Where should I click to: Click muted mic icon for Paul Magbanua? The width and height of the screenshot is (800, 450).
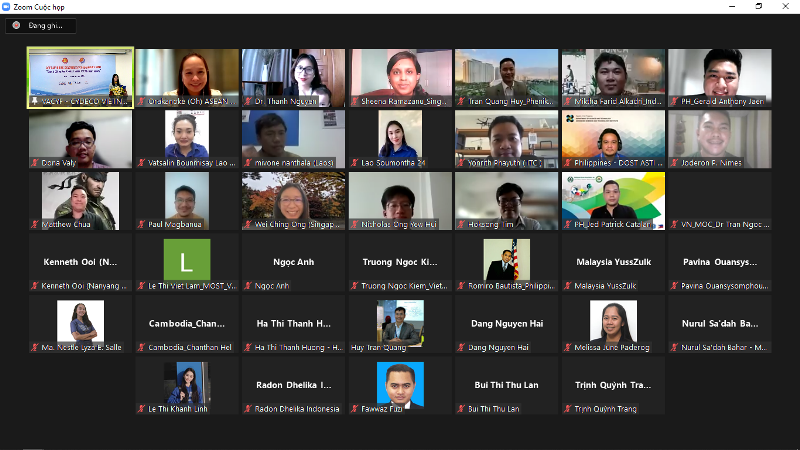pos(141,224)
